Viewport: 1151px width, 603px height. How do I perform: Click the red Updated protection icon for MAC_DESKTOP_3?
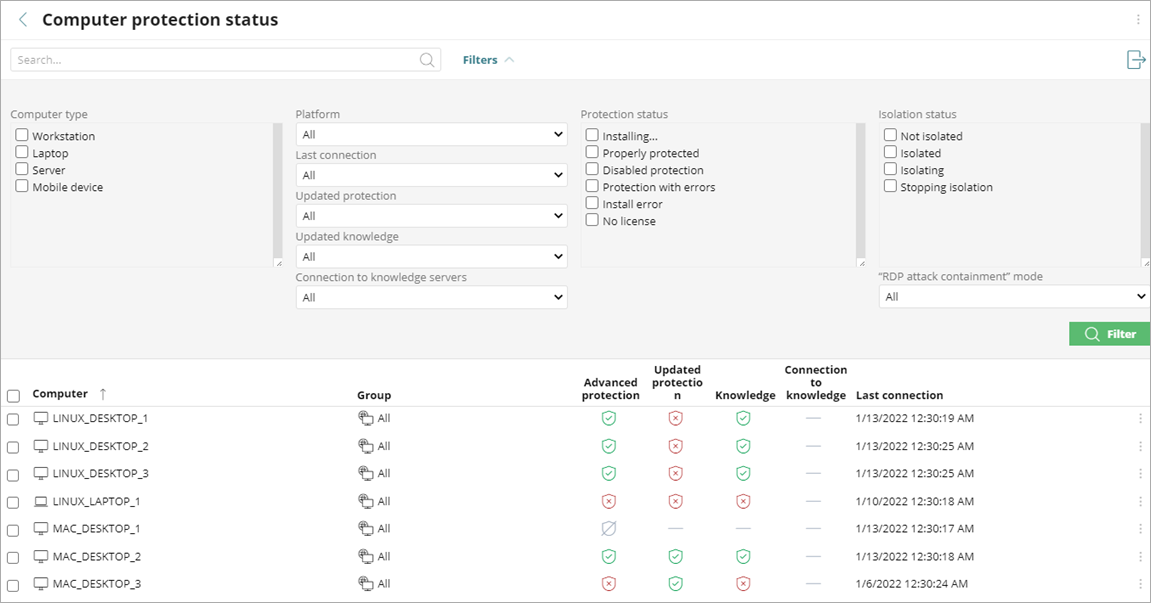(x=675, y=583)
